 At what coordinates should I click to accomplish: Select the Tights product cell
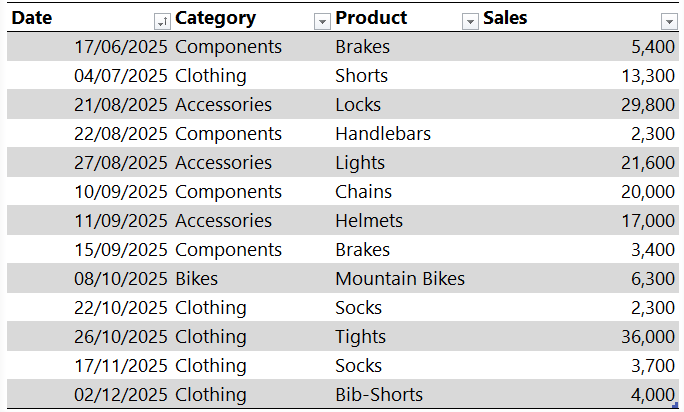pos(360,337)
